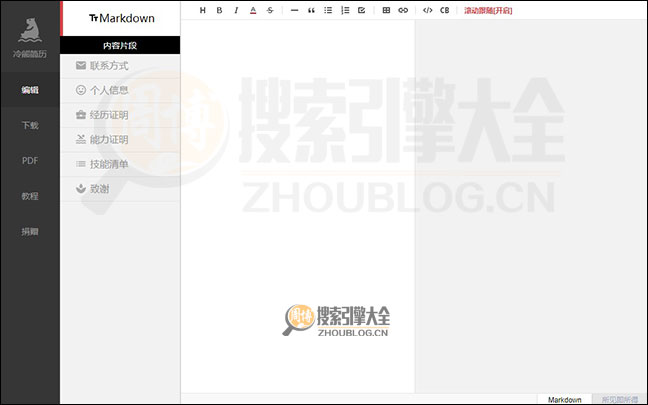Screen dimensions: 648x405
Task: Click inside the markdown editing area
Action: click(x=298, y=207)
